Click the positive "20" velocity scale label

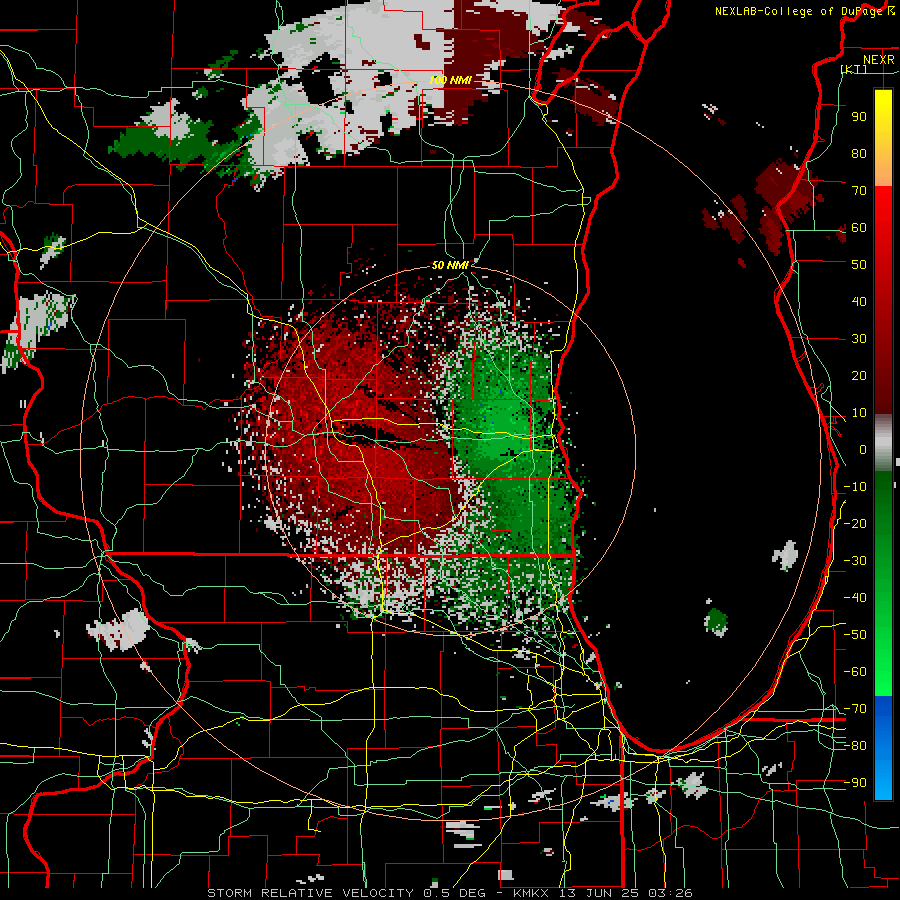click(x=859, y=375)
